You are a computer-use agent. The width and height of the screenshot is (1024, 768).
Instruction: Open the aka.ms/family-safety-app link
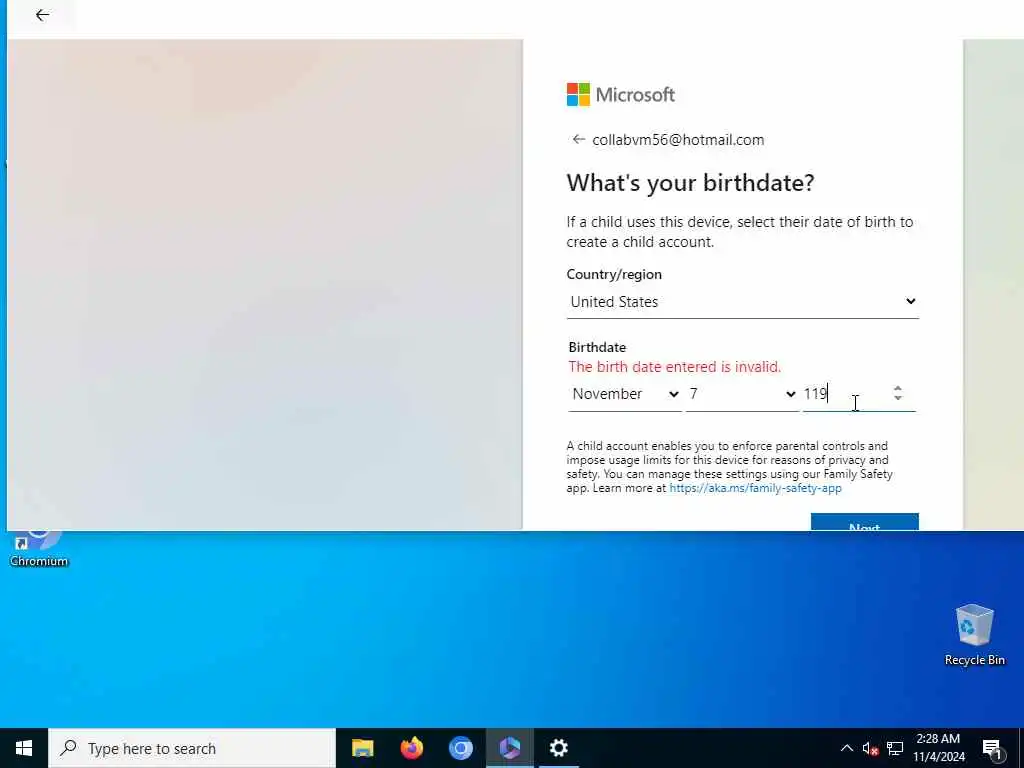tap(756, 488)
